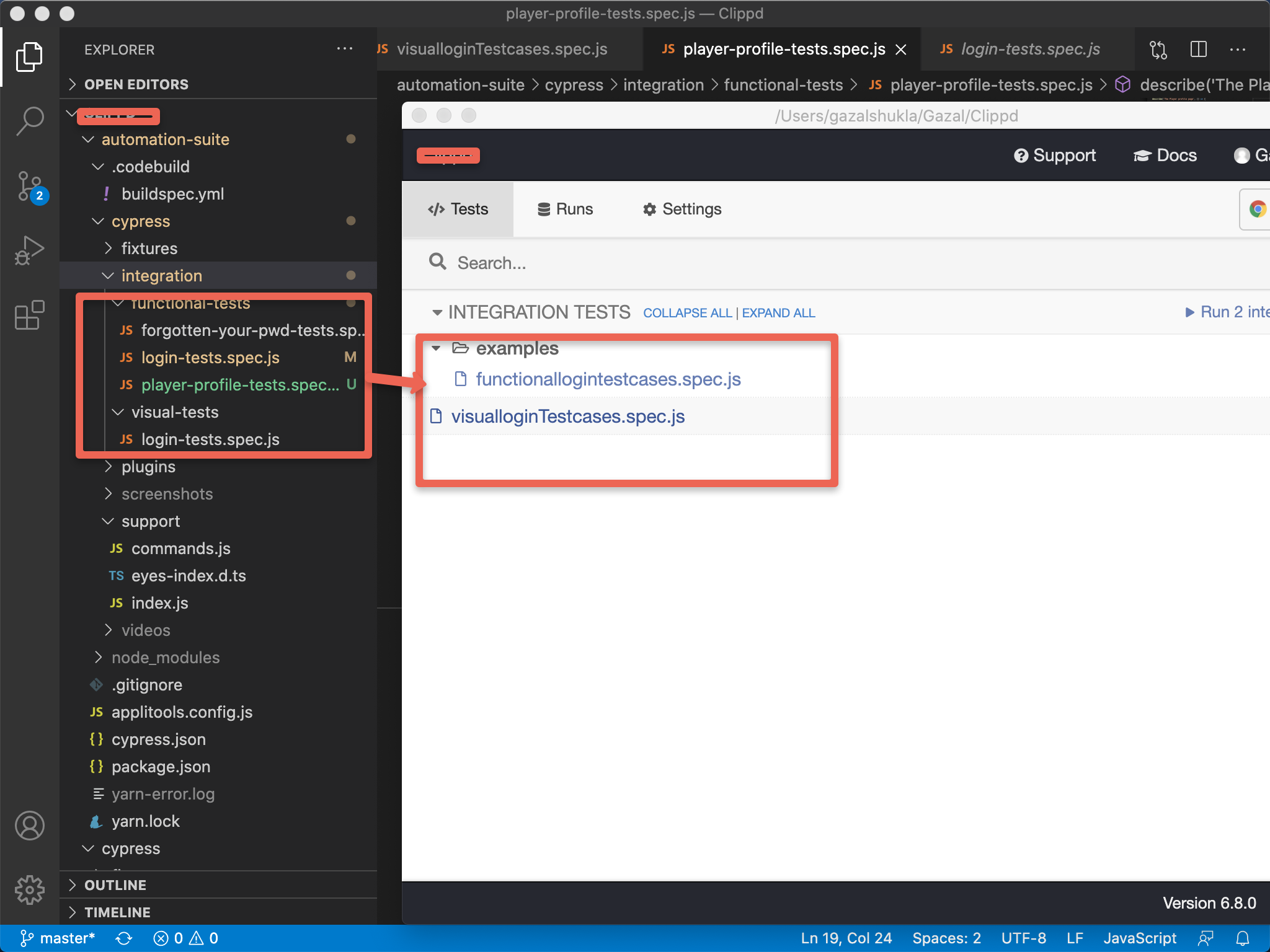Screen dimensions: 1270x952
Task: Open visualloginTestcases.spec.js in Cypress list
Action: tap(567, 416)
